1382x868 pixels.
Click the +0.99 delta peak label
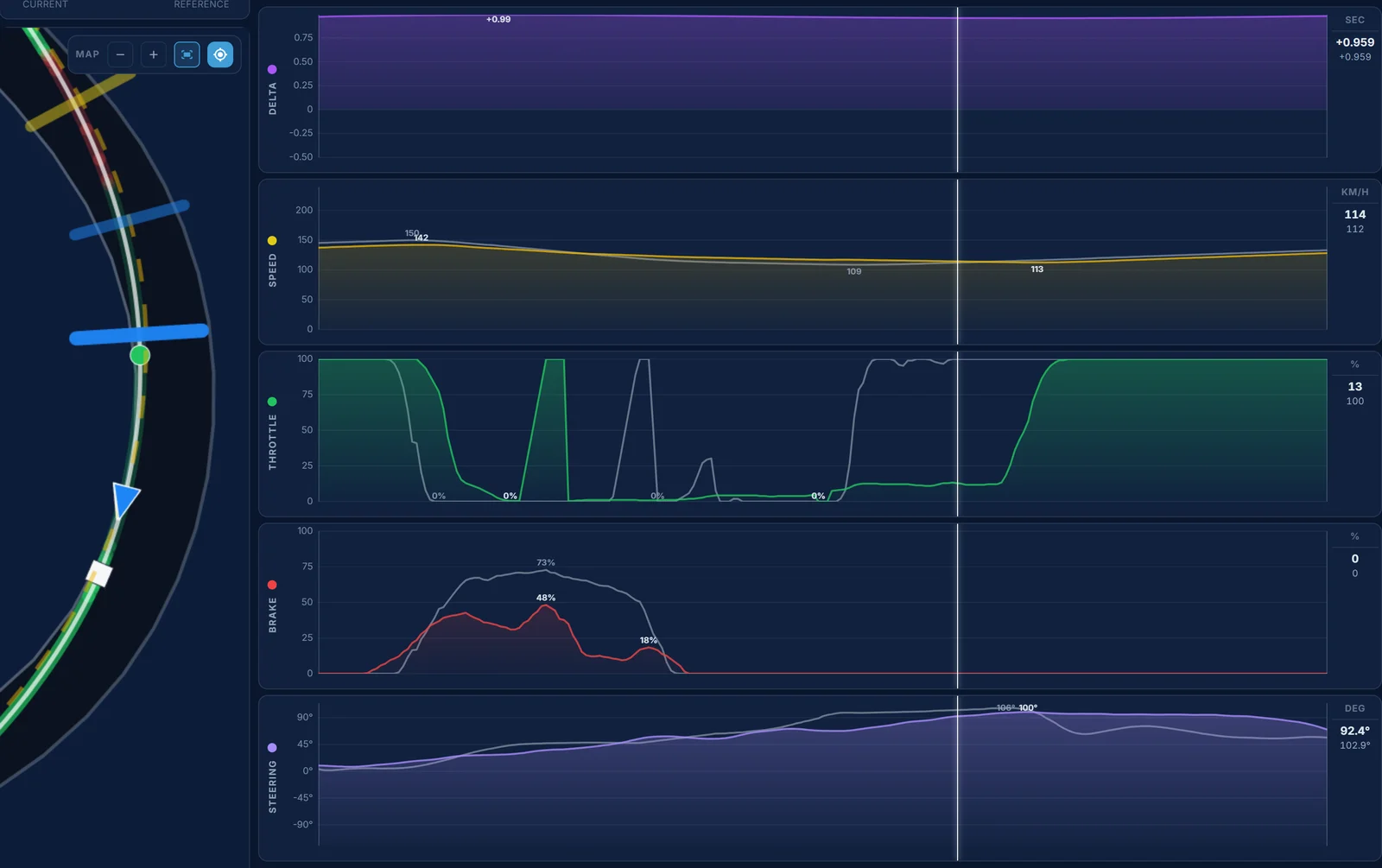498,19
